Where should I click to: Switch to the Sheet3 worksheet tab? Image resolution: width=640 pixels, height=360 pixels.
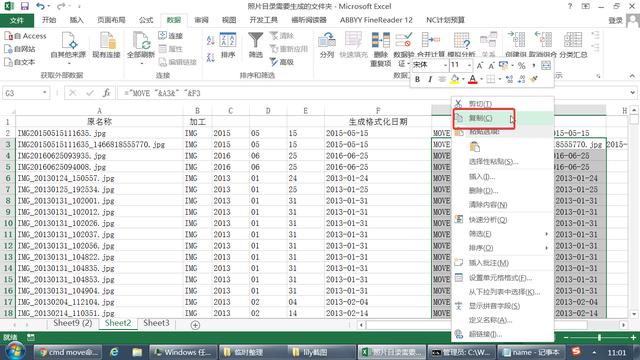coord(156,323)
